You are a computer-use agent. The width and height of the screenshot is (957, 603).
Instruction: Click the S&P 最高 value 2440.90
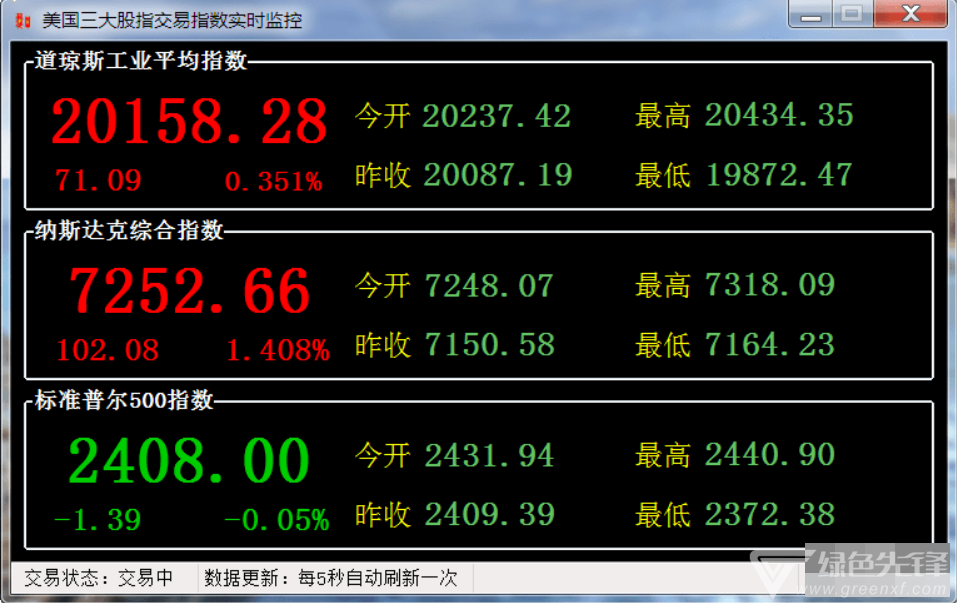[770, 454]
